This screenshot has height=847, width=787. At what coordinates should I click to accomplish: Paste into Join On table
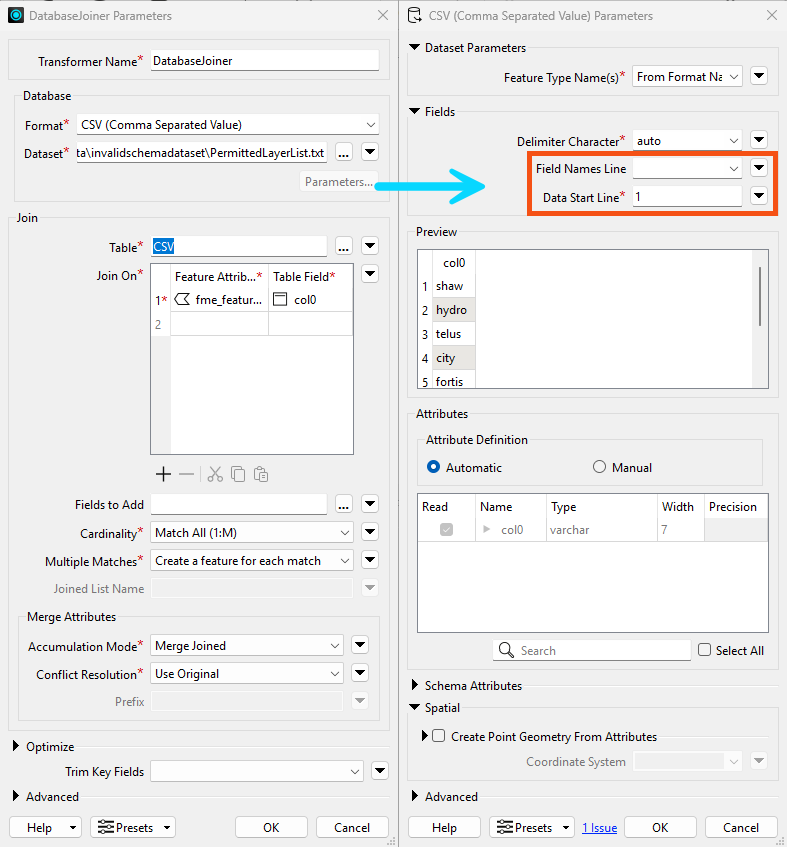coord(261,474)
